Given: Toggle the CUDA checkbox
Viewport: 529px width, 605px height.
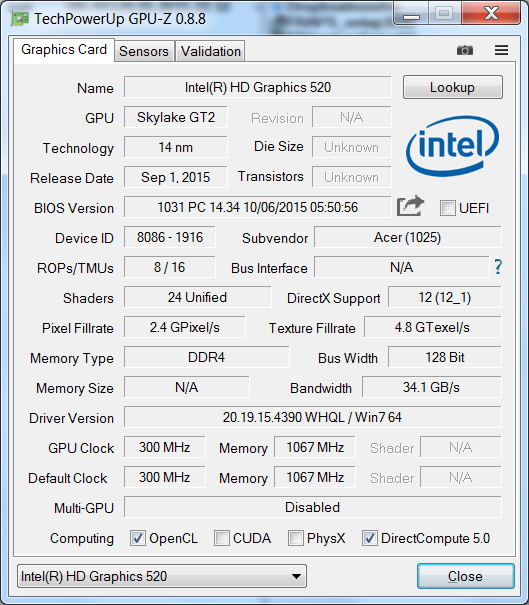Looking at the screenshot, I should tap(222, 538).
